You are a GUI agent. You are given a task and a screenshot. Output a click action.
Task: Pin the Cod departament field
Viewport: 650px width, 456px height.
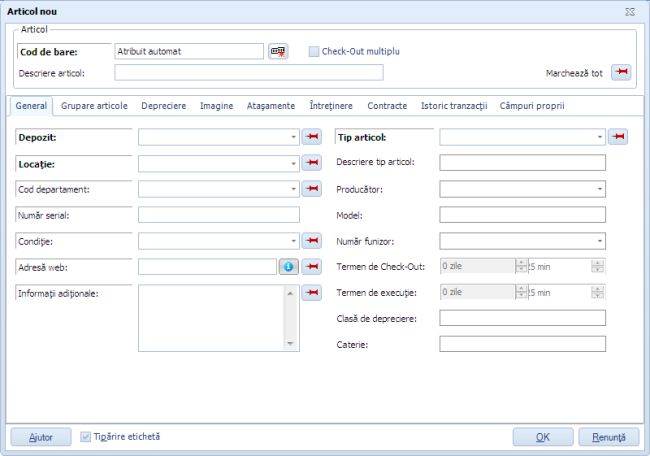[x=312, y=189]
